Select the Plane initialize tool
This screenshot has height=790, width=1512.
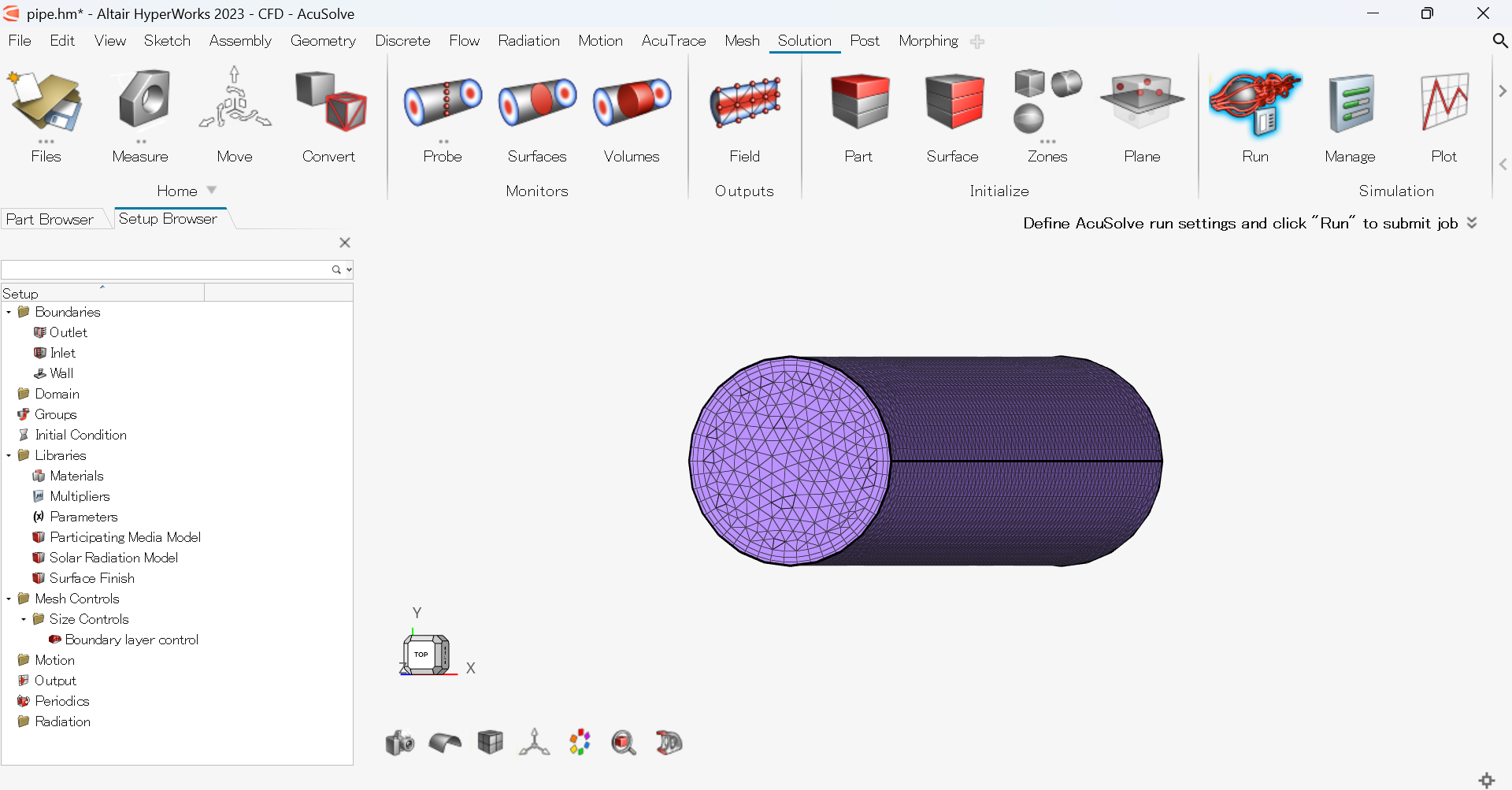tap(1142, 102)
